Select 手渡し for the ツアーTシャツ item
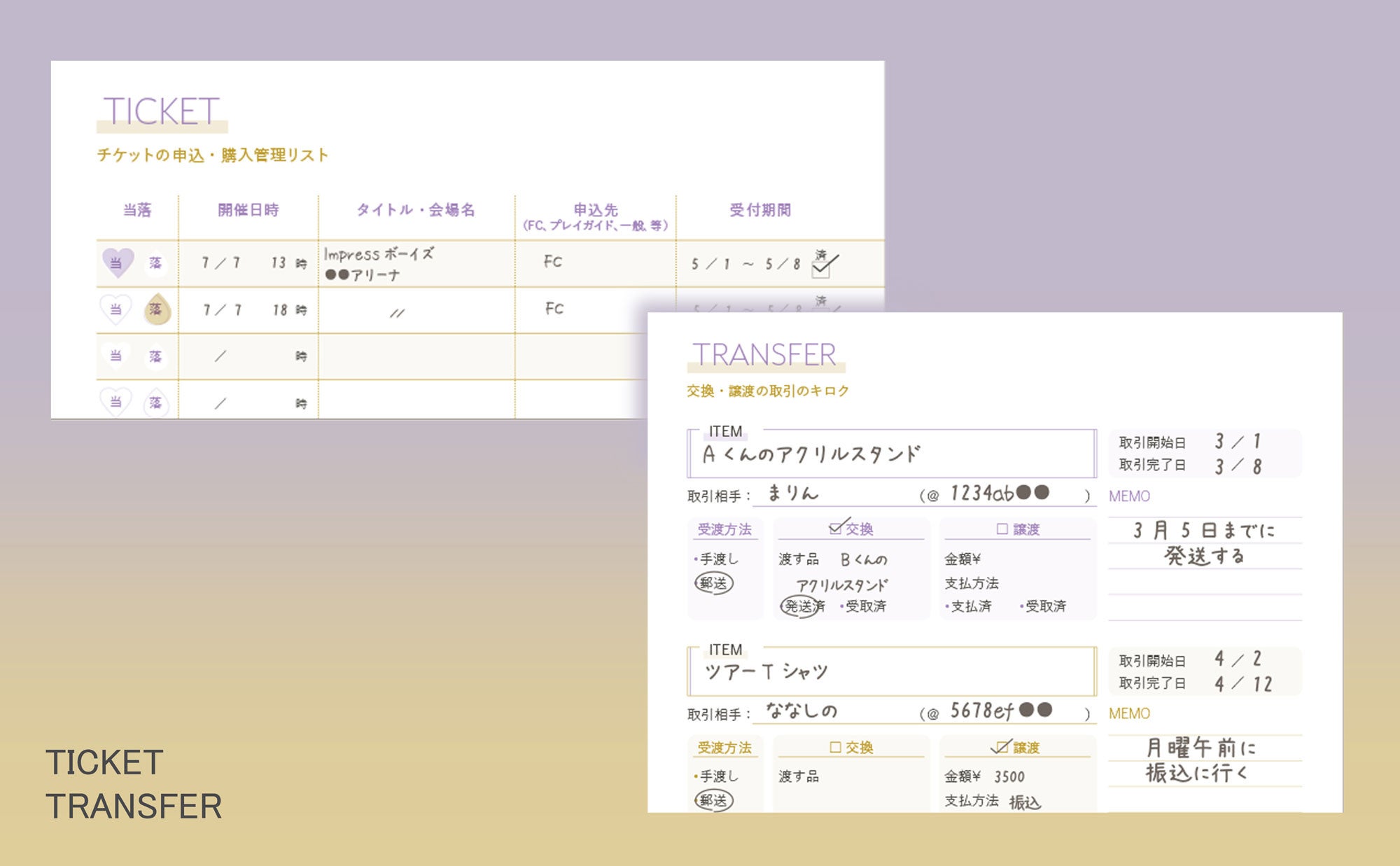 719,776
